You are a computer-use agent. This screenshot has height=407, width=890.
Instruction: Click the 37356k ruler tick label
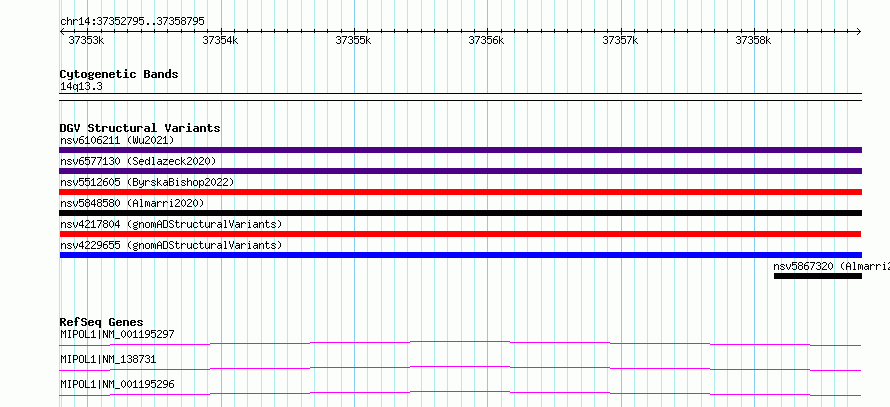pyautogui.click(x=486, y=40)
